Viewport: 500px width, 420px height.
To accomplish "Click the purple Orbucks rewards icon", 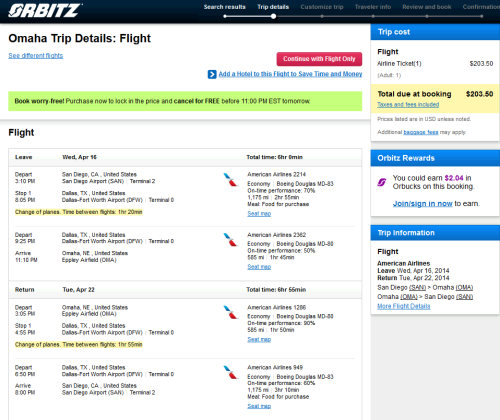I will click(x=382, y=182).
